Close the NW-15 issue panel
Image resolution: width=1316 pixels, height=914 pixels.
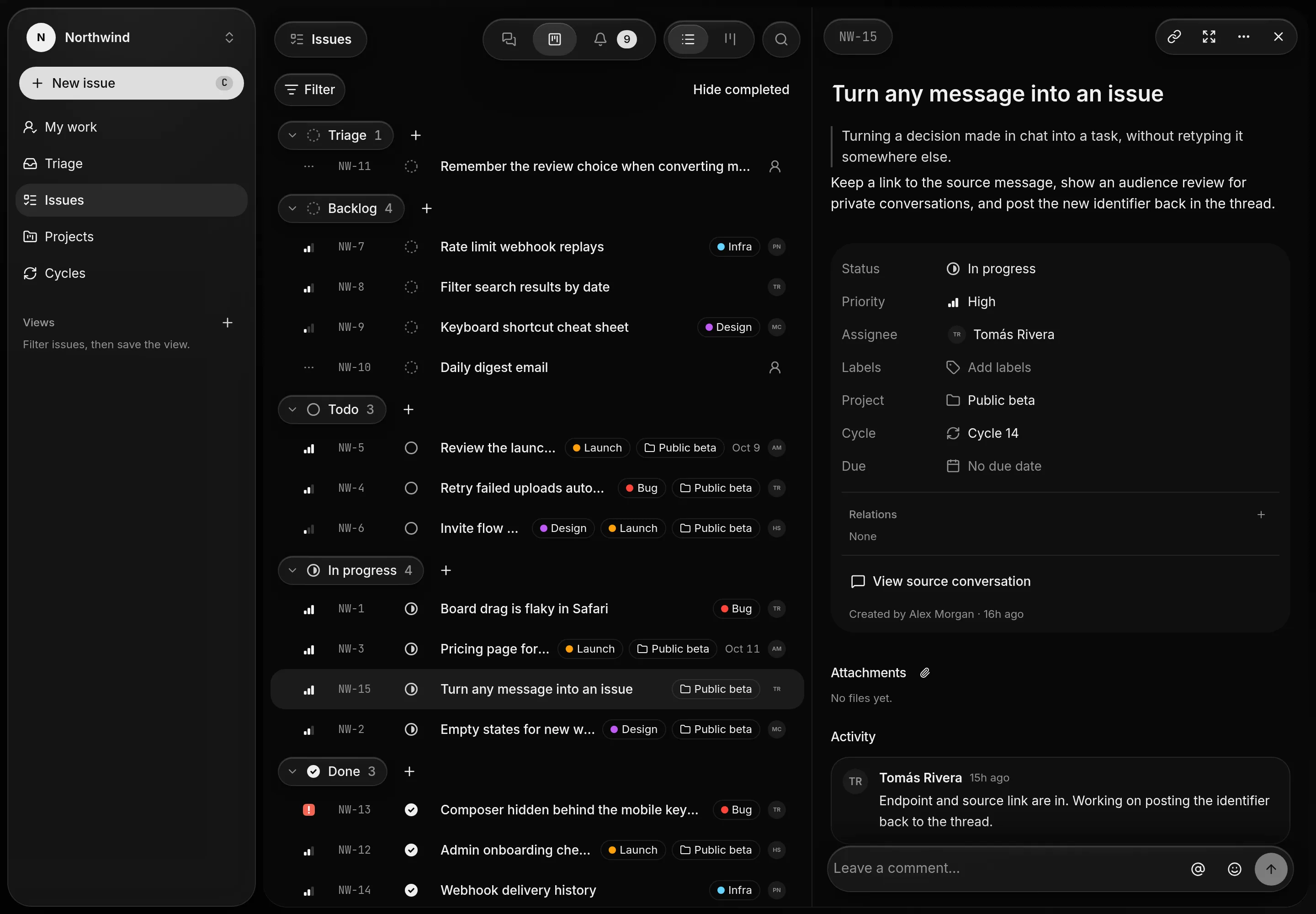click(1278, 37)
